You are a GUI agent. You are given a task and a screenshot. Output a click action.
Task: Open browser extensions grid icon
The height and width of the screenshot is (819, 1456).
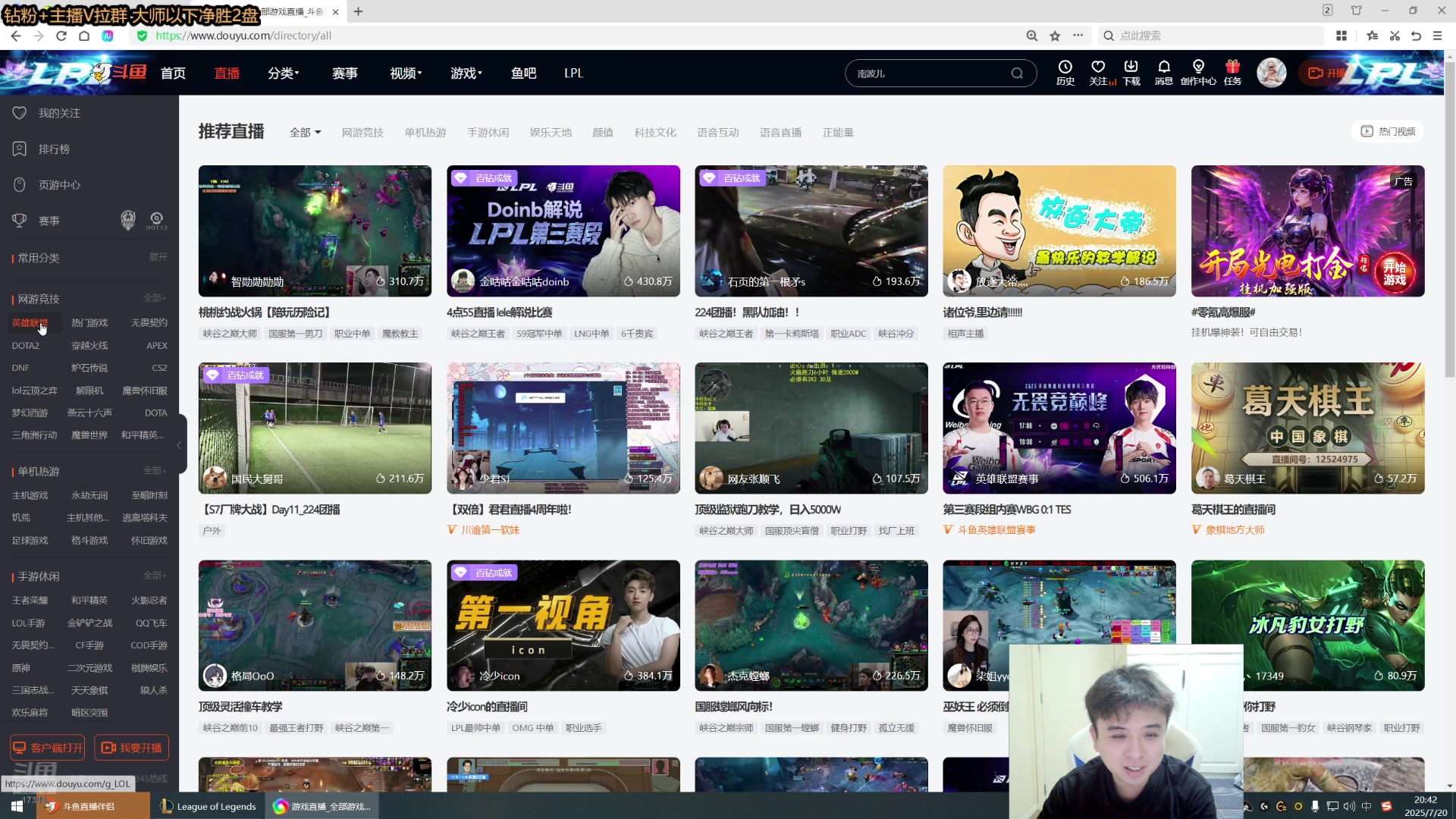pos(1341,36)
